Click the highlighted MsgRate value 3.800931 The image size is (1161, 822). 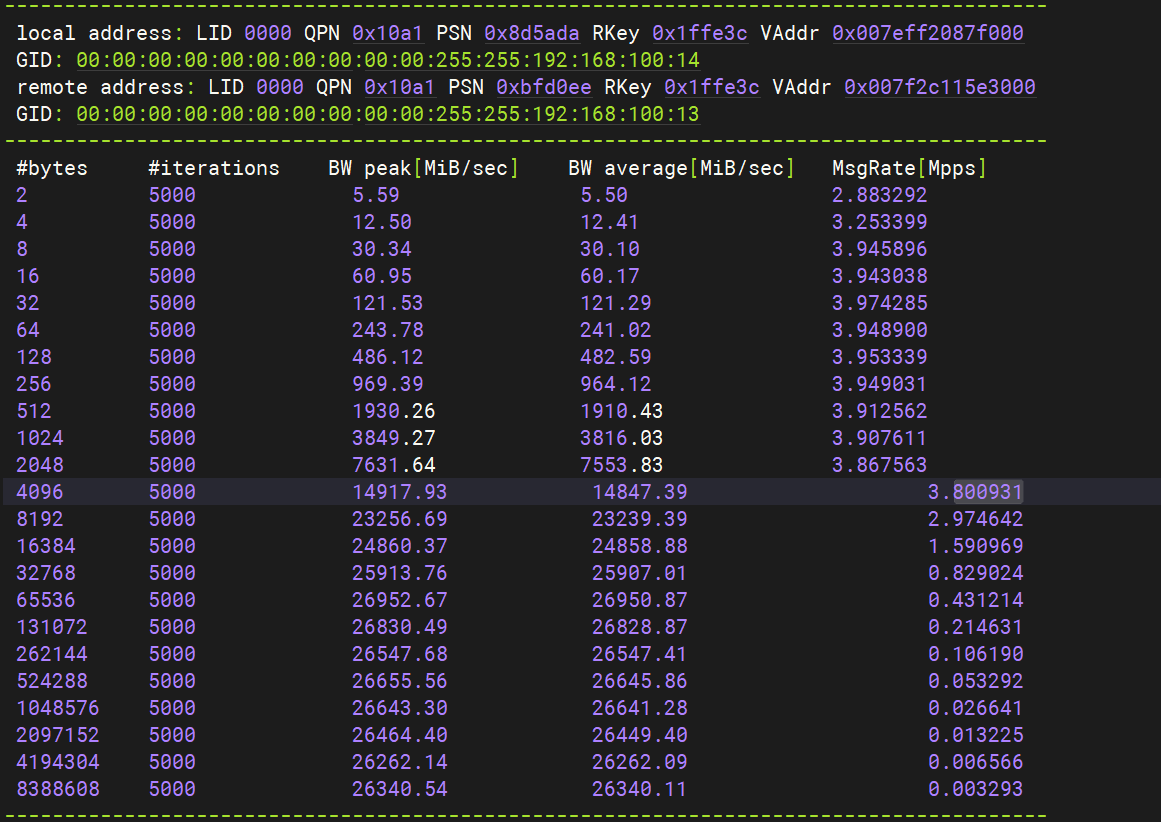coord(975,492)
